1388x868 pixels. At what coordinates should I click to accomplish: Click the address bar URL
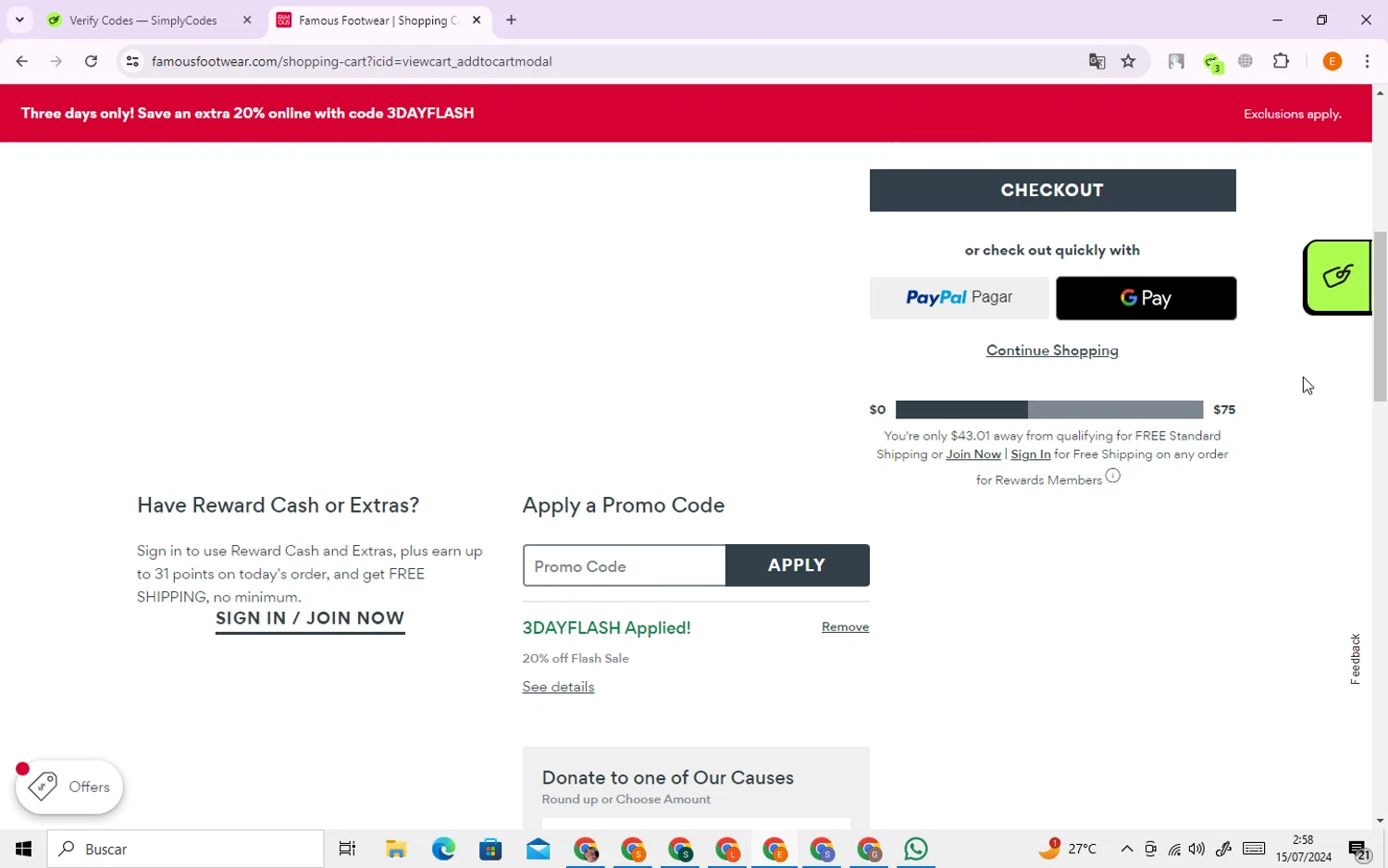point(352,61)
